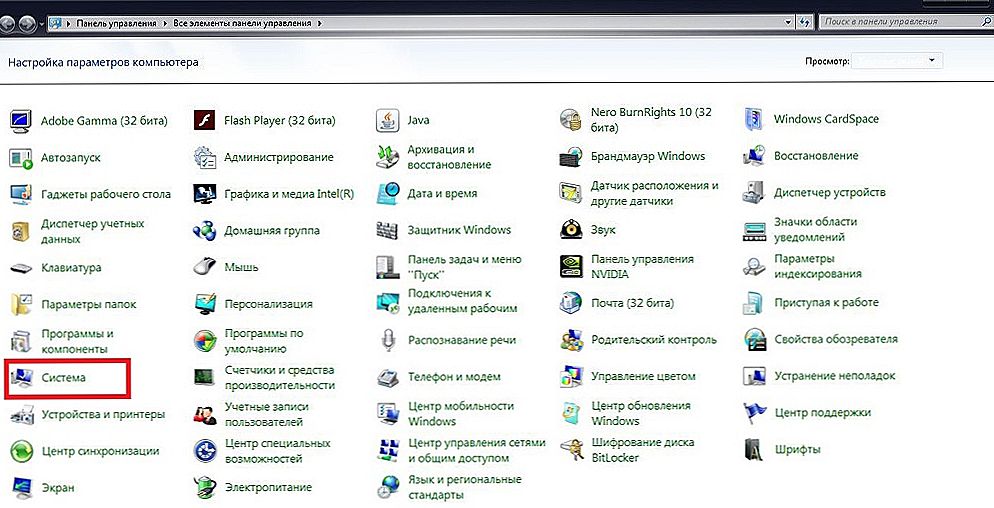
Task: Click the Автозапуск icon
Action: click(x=21, y=158)
